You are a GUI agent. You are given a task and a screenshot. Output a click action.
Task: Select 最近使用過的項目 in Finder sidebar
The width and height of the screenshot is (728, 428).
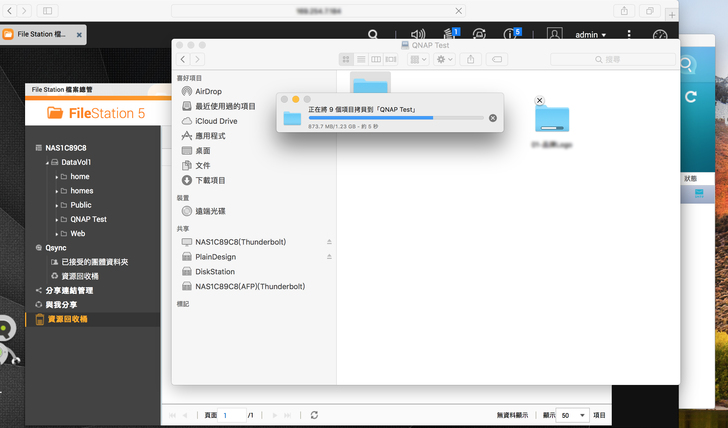225,106
